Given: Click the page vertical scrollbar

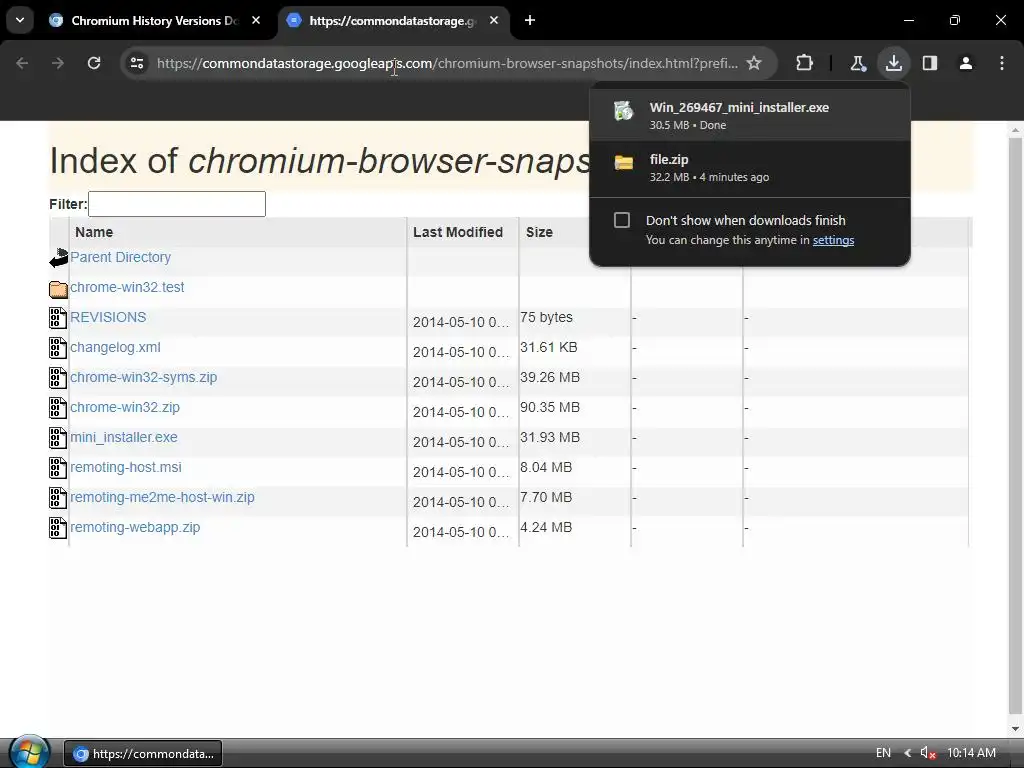Looking at the screenshot, I should tap(1015, 424).
